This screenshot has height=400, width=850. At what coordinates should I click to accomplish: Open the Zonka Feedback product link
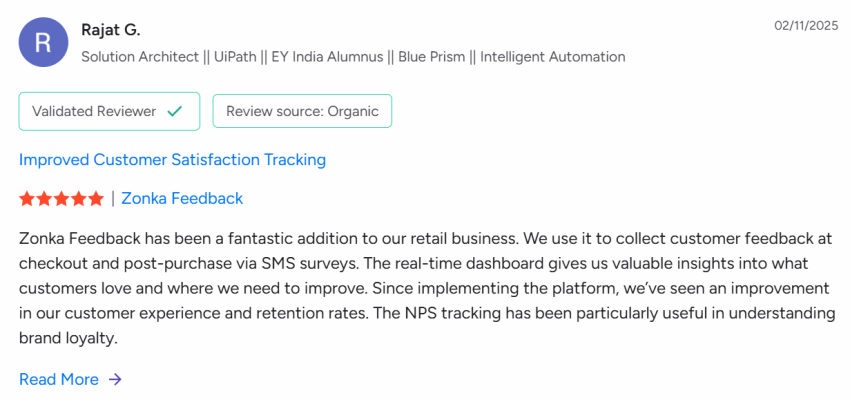click(182, 198)
